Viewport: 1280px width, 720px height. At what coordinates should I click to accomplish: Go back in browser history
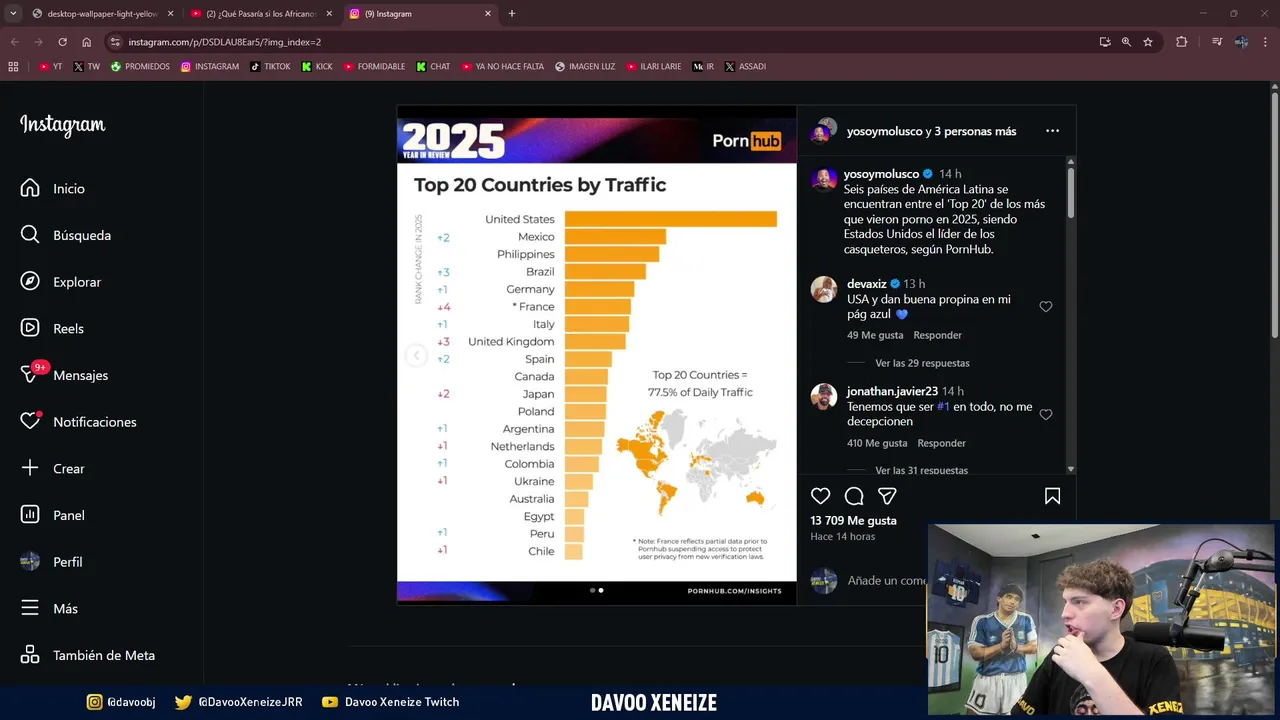[x=14, y=42]
